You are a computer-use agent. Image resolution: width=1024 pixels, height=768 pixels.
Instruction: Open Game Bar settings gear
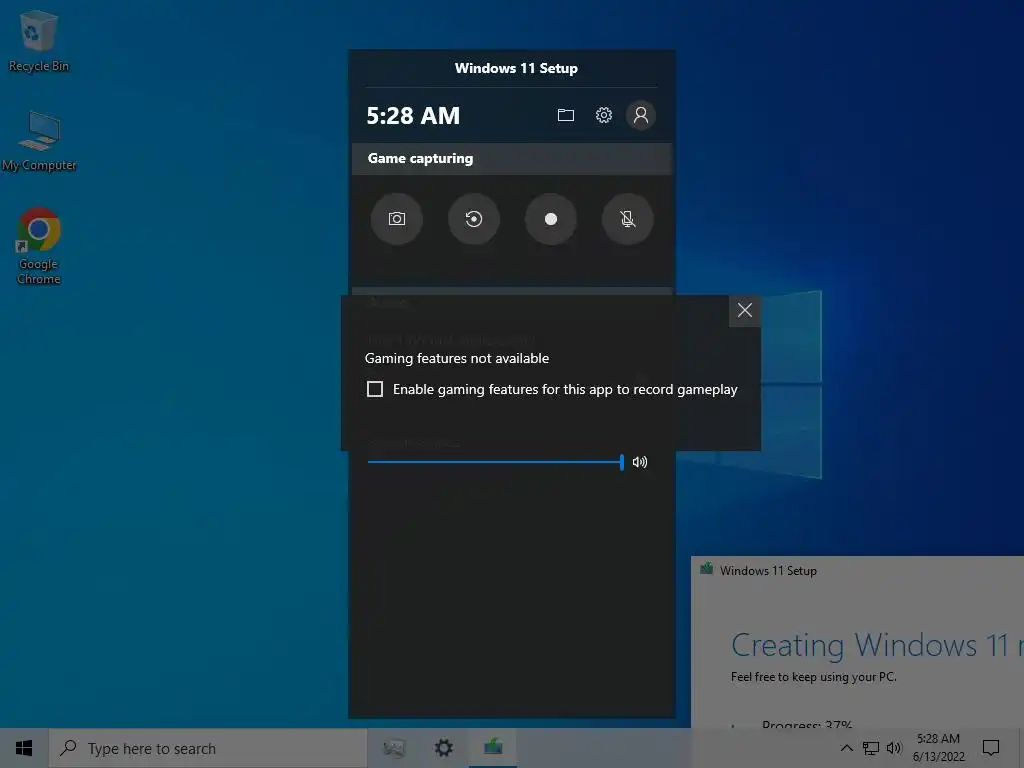pos(603,116)
